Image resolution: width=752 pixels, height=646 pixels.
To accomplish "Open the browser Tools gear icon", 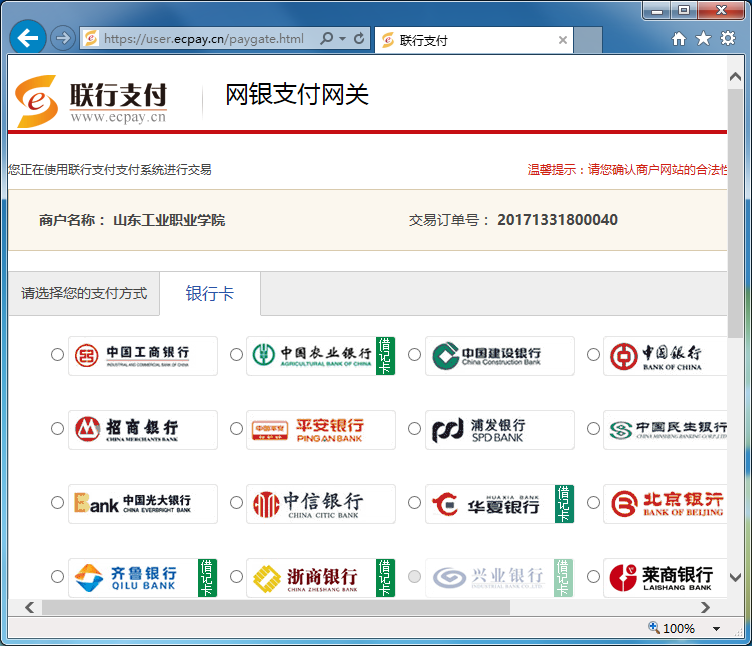I will click(728, 39).
